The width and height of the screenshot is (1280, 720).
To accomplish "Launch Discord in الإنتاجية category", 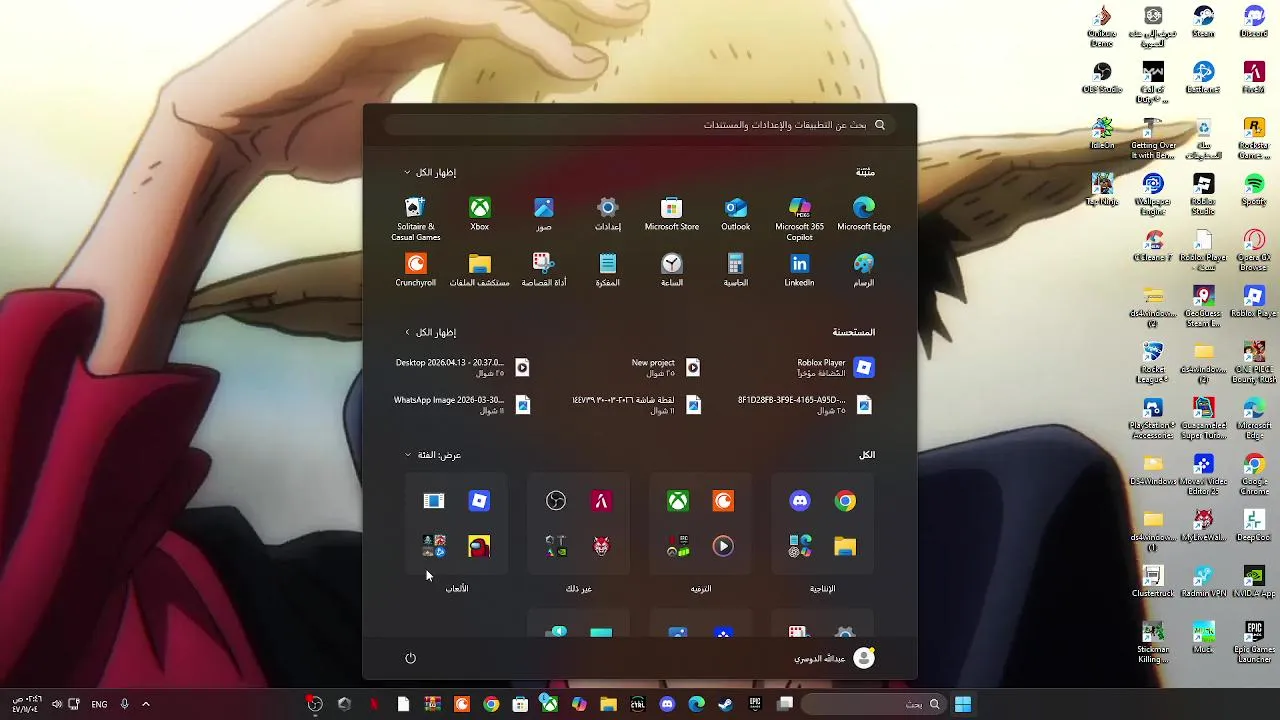I will point(799,501).
